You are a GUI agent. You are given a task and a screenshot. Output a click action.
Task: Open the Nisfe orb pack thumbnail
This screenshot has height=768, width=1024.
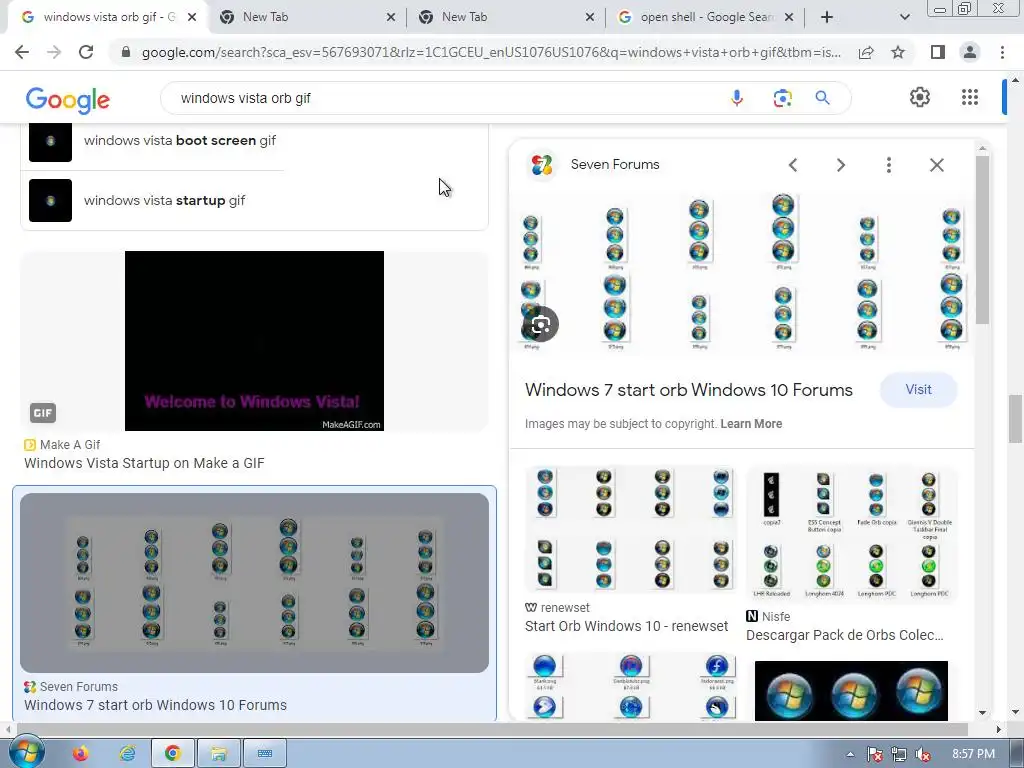pyautogui.click(x=851, y=534)
